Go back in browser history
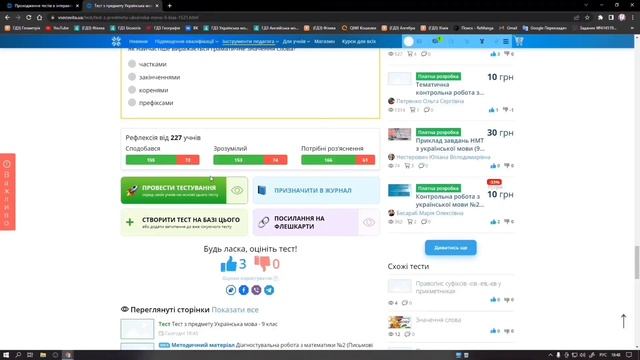The width and height of the screenshot is (640, 360). (7, 18)
